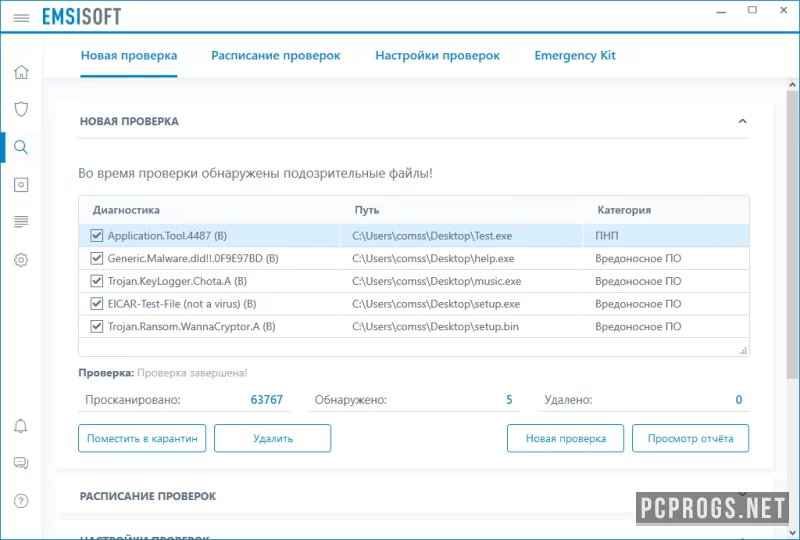Toggle Trojan.Ransom.WannaCryptor.A checkbox
800x540 pixels.
96,326
